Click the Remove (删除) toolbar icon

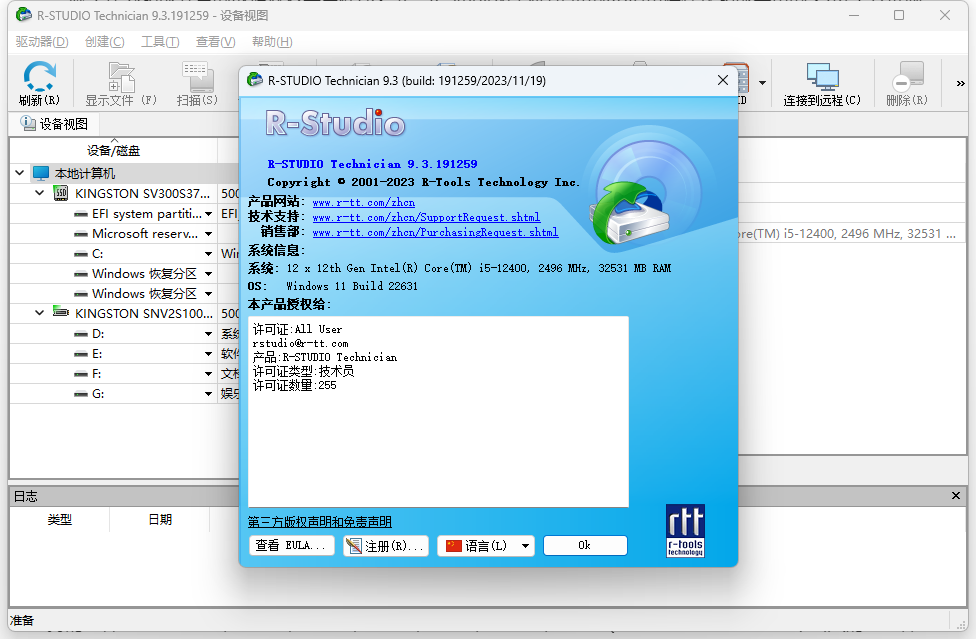907,83
